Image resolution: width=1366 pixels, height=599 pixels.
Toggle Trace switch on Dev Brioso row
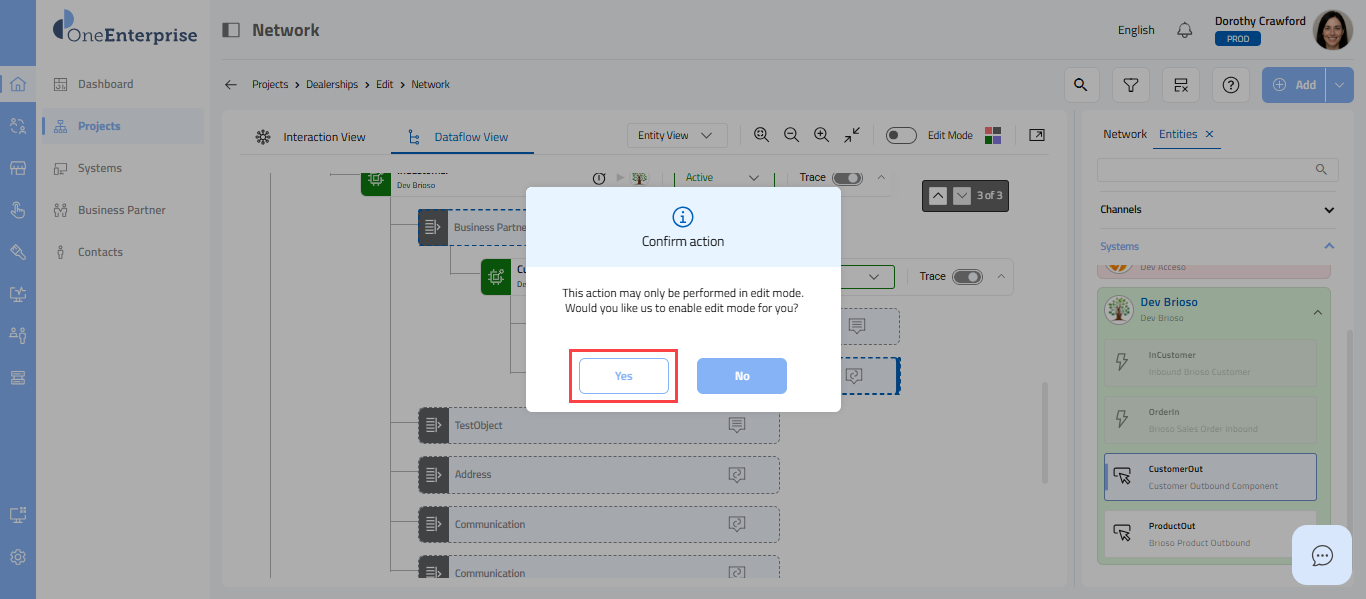[x=847, y=178]
